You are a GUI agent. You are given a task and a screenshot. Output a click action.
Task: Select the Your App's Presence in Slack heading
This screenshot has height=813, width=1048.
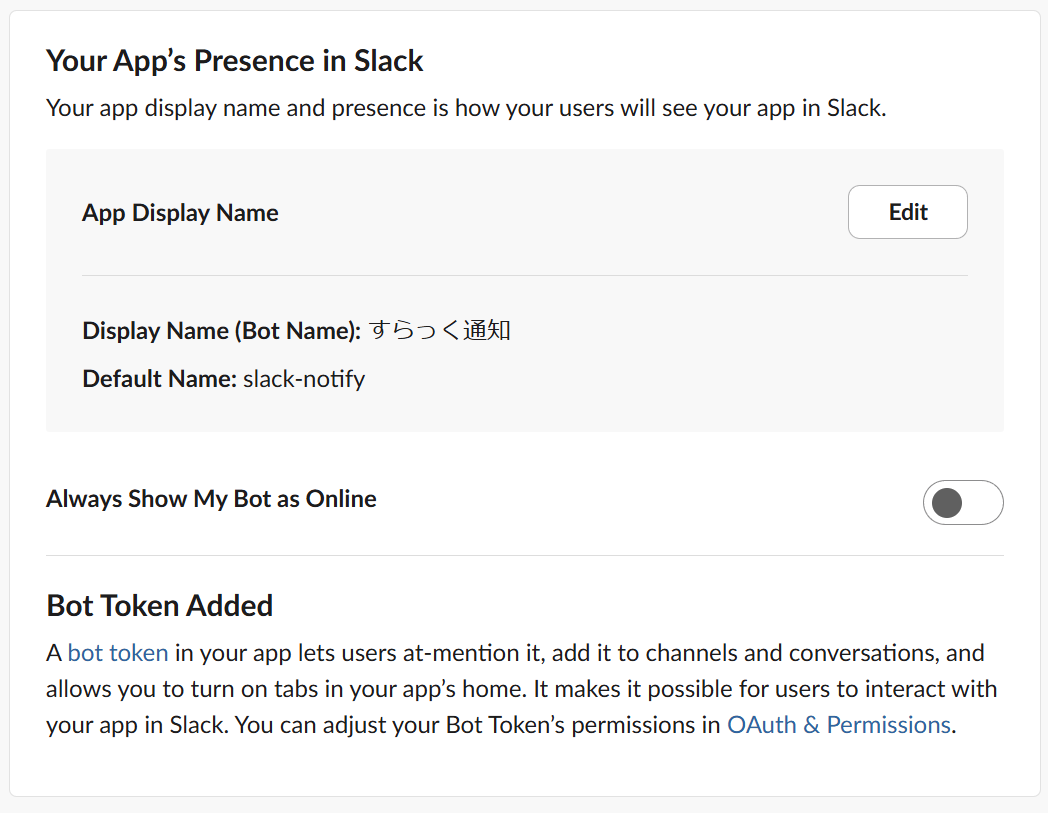pos(235,61)
